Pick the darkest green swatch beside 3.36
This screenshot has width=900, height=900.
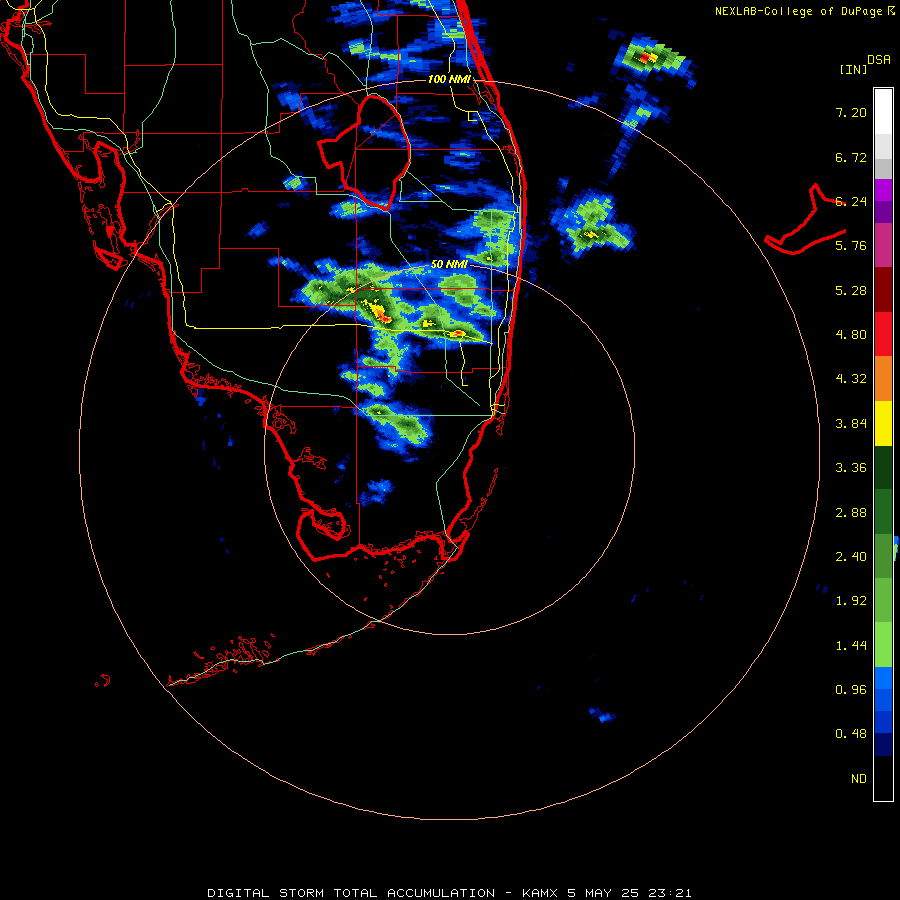click(883, 468)
